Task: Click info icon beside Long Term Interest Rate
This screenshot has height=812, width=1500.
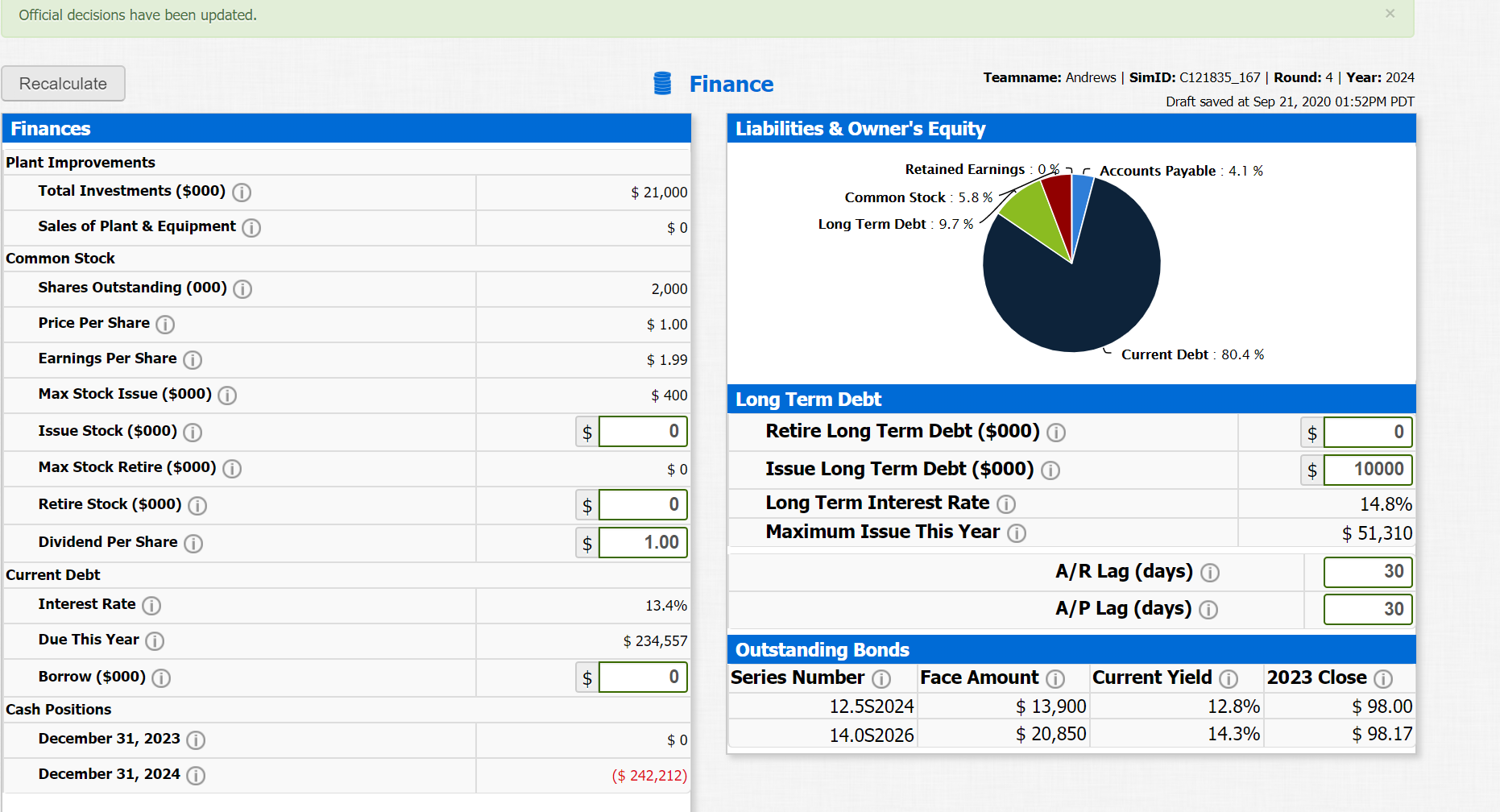Action: point(1006,504)
